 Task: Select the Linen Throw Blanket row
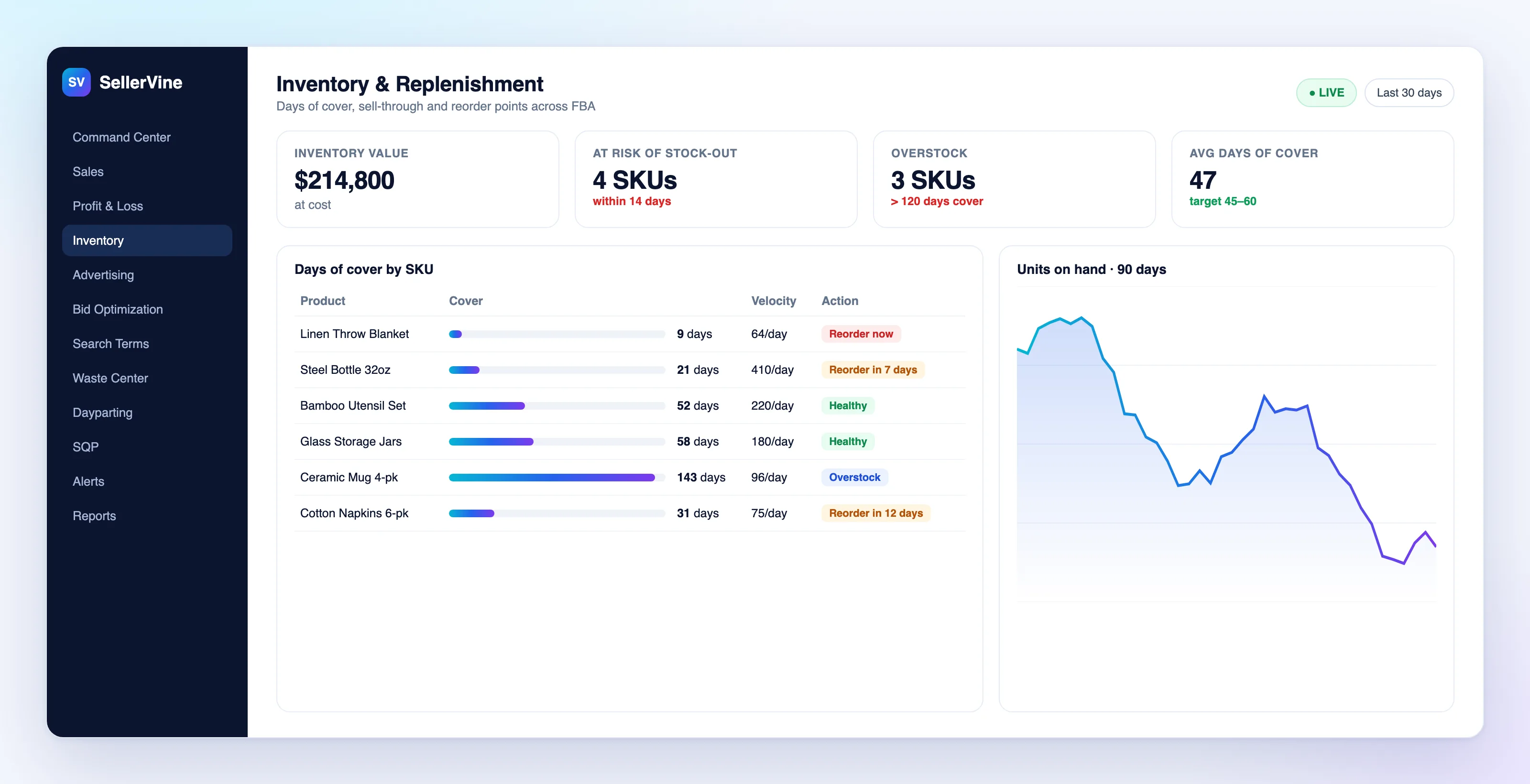630,334
